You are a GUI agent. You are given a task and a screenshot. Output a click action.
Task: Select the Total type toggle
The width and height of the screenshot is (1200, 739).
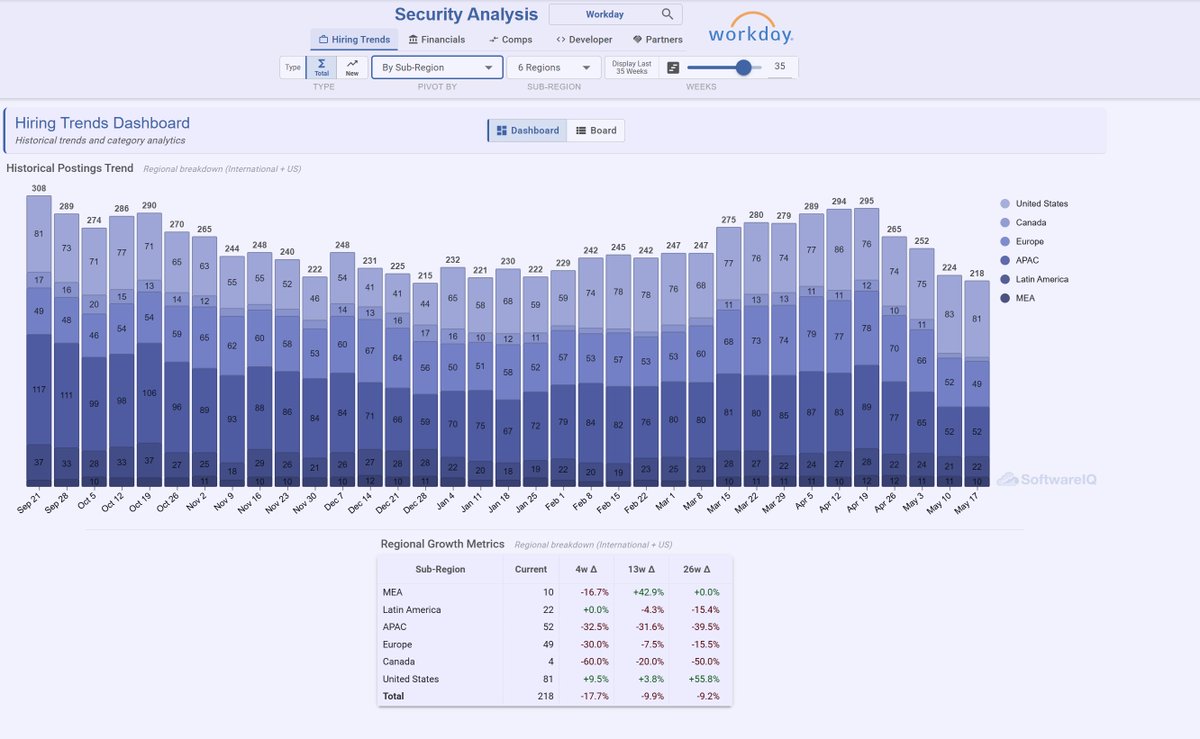321,67
